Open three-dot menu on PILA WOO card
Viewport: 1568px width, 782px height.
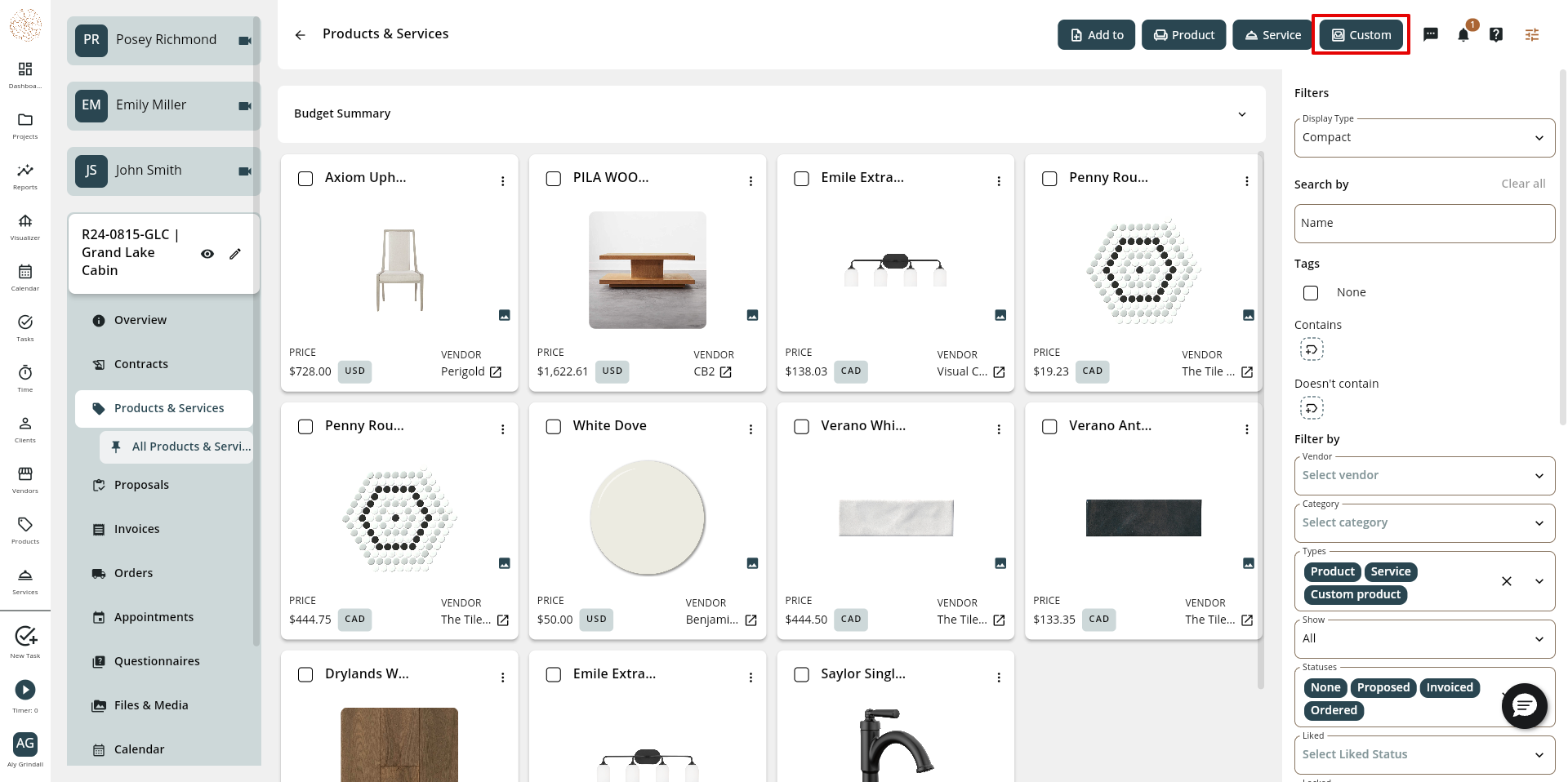751,181
